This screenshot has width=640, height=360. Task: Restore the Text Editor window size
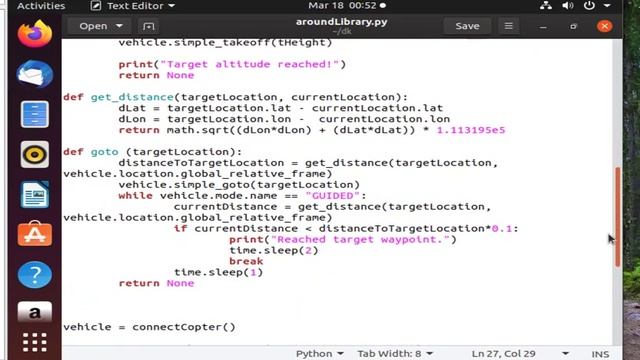tap(573, 27)
